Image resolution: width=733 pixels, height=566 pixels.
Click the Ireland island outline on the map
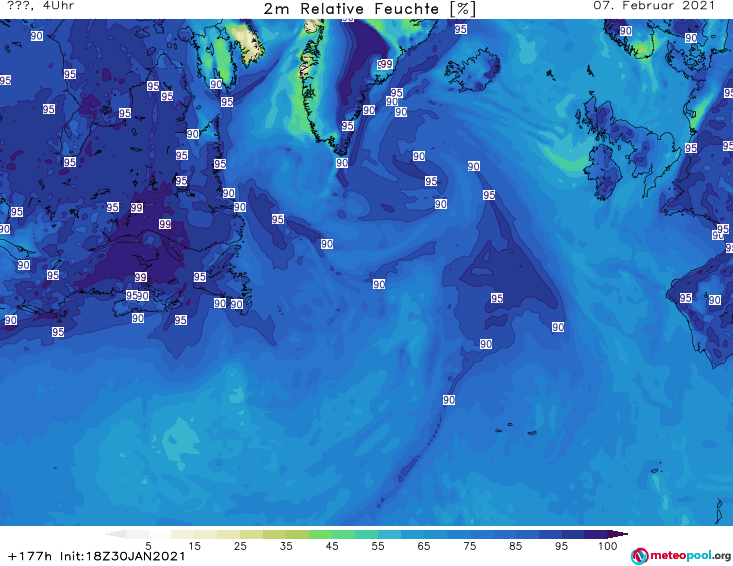point(603,171)
